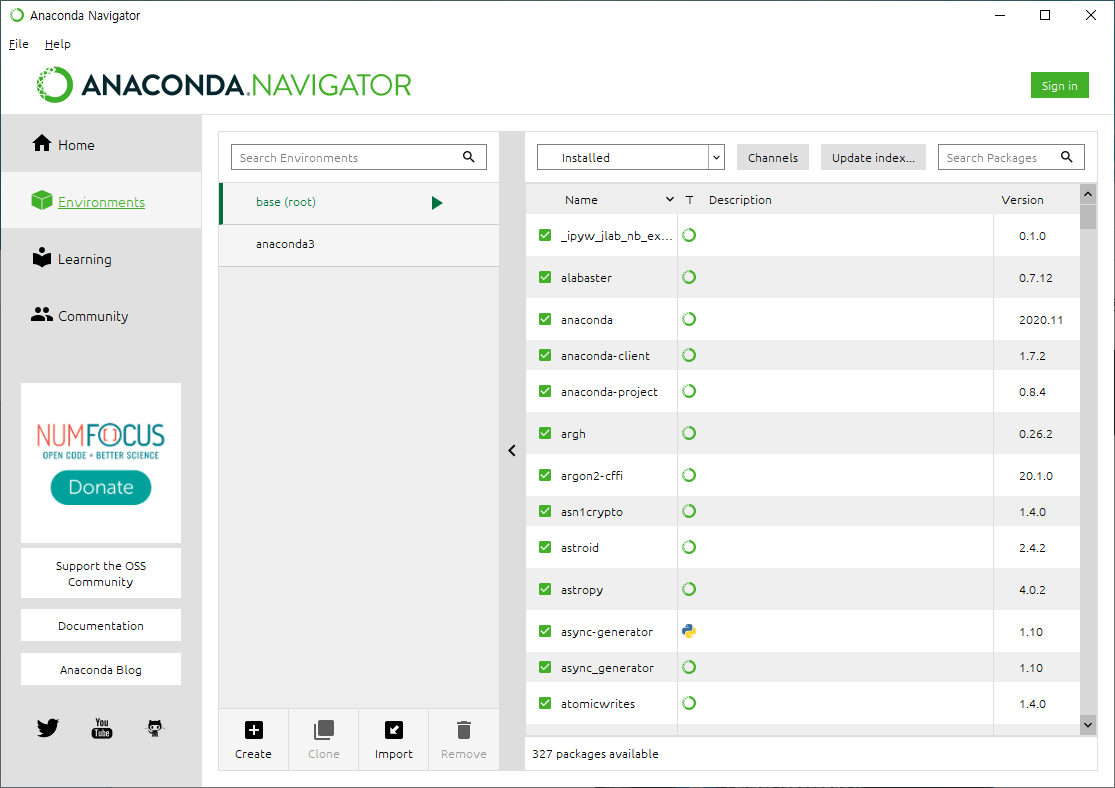The width and height of the screenshot is (1115, 788).
Task: Click the T column header
Action: pos(689,200)
